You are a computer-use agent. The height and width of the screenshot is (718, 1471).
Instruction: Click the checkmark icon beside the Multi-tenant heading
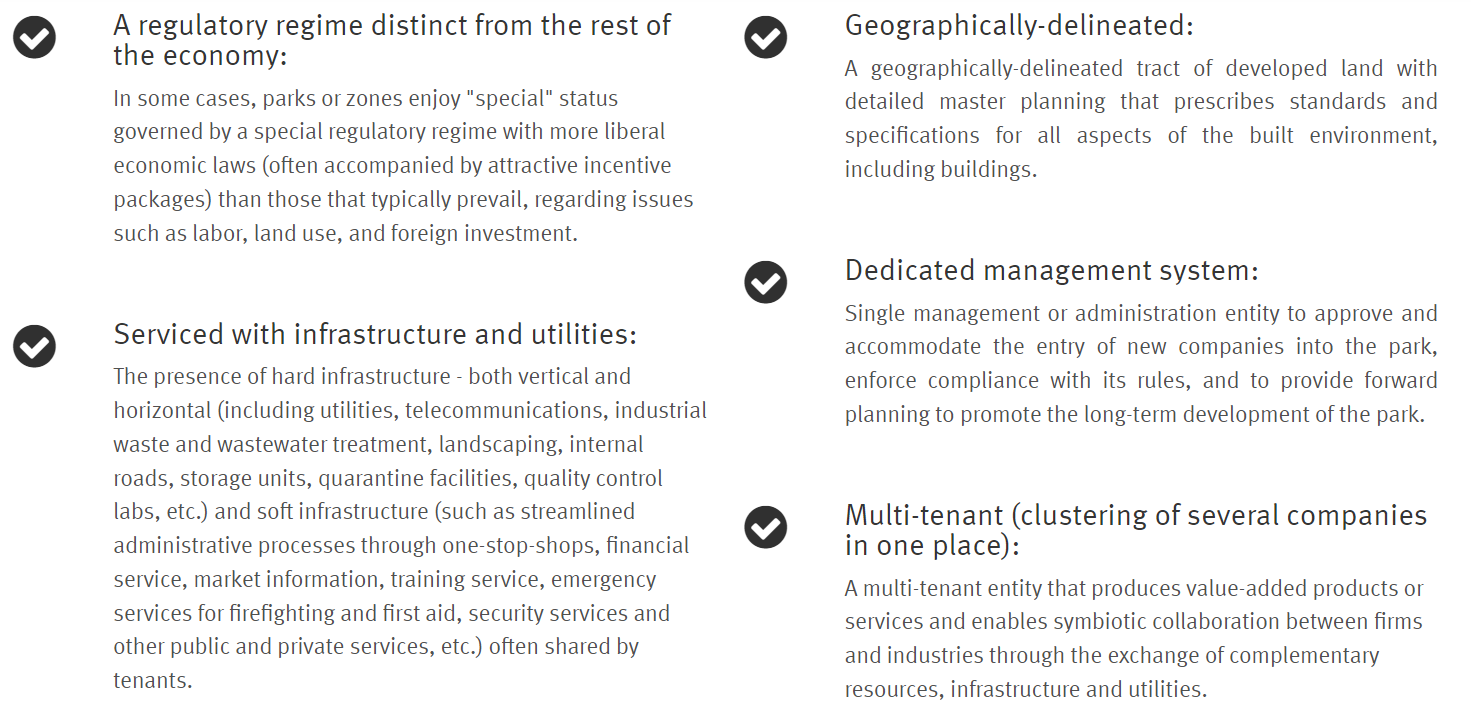coord(766,526)
